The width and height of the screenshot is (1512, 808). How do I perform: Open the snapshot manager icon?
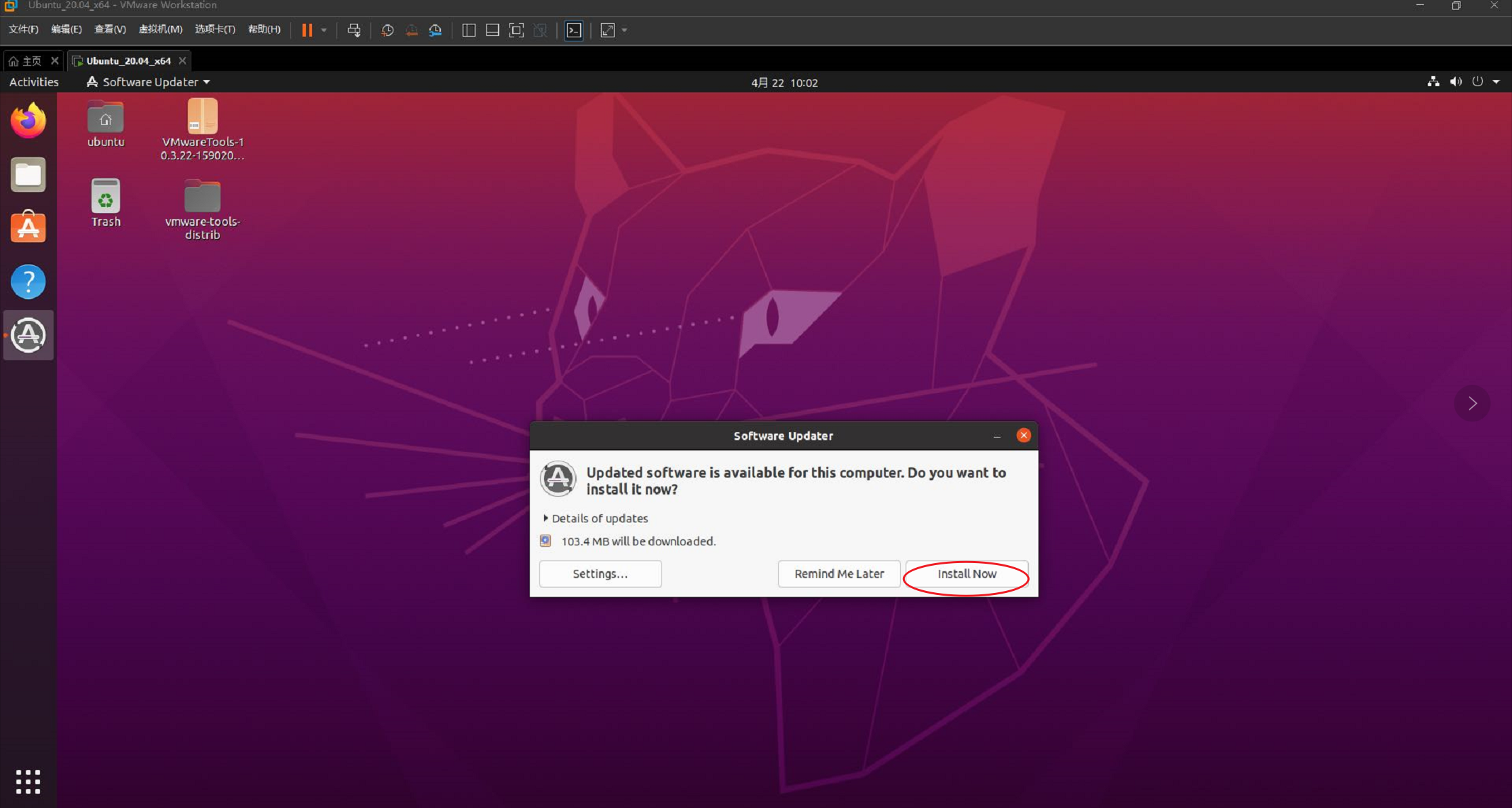[x=435, y=30]
